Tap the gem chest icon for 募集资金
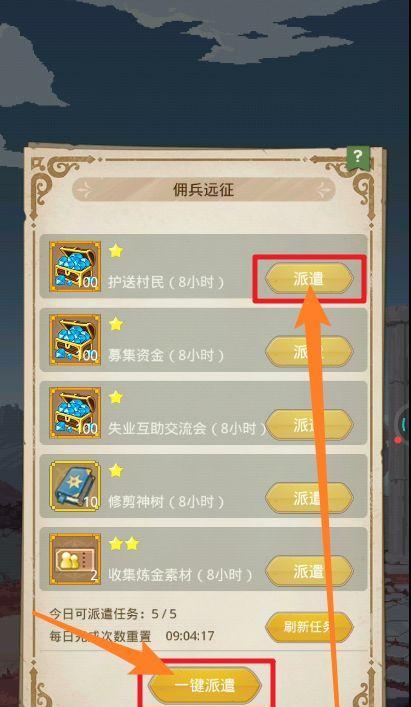The width and height of the screenshot is (411, 707). tap(75, 340)
